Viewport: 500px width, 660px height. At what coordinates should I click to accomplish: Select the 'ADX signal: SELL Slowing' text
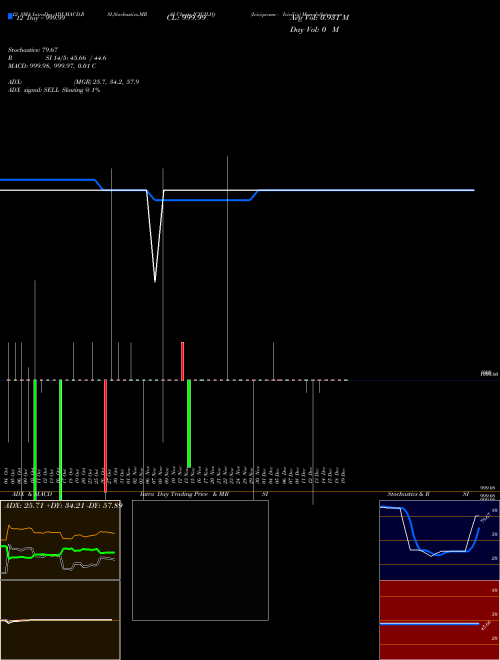pos(54,90)
